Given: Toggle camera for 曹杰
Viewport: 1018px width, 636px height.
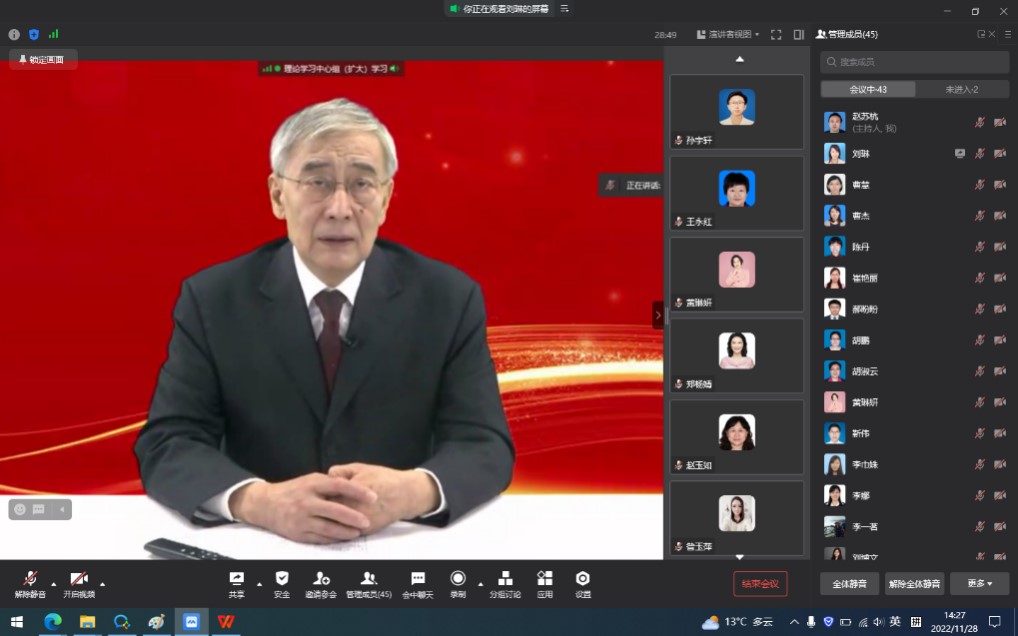Looking at the screenshot, I should pyautogui.click(x=1000, y=215).
